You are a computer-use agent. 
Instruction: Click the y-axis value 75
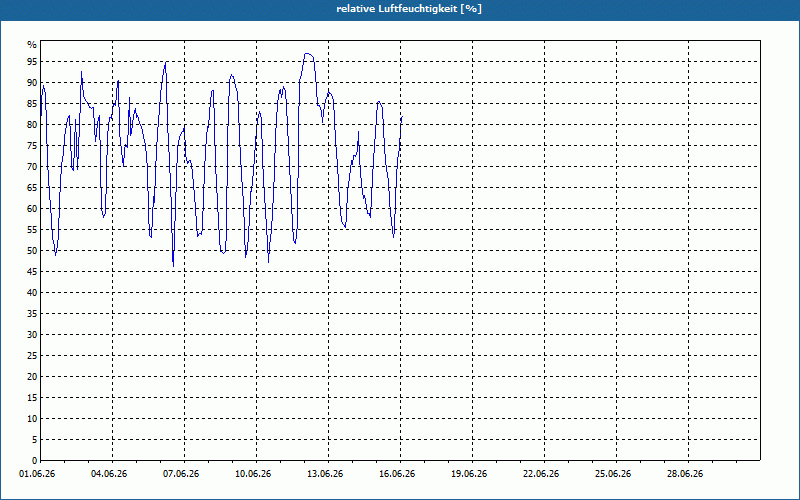pos(32,145)
